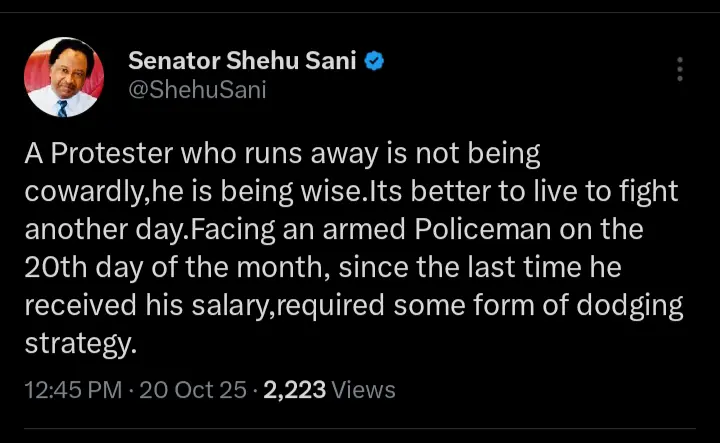Screen dimensions: 720x443
Task: Select the "20 Oct 25" date
Action: pyautogui.click(x=193, y=390)
